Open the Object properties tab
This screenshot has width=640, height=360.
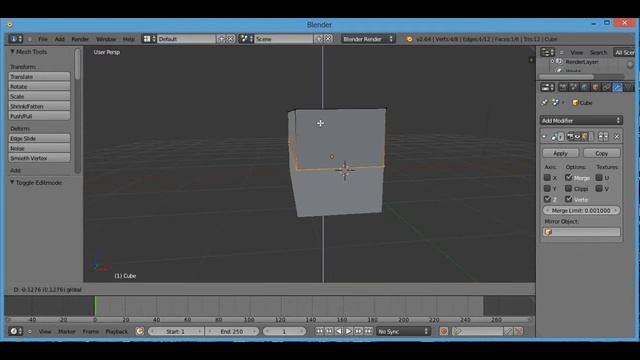click(596, 87)
